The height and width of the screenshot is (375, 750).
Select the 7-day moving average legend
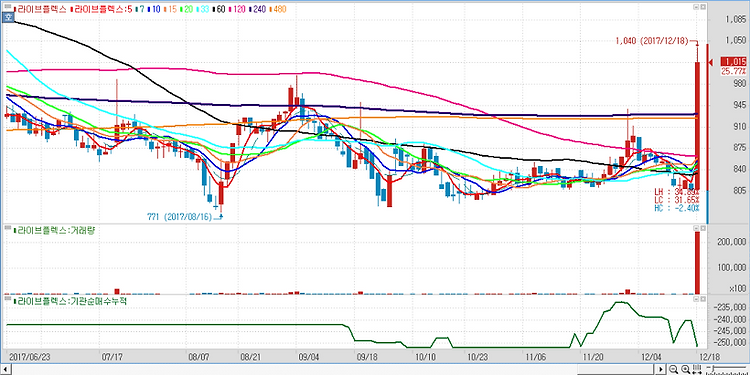click(140, 9)
